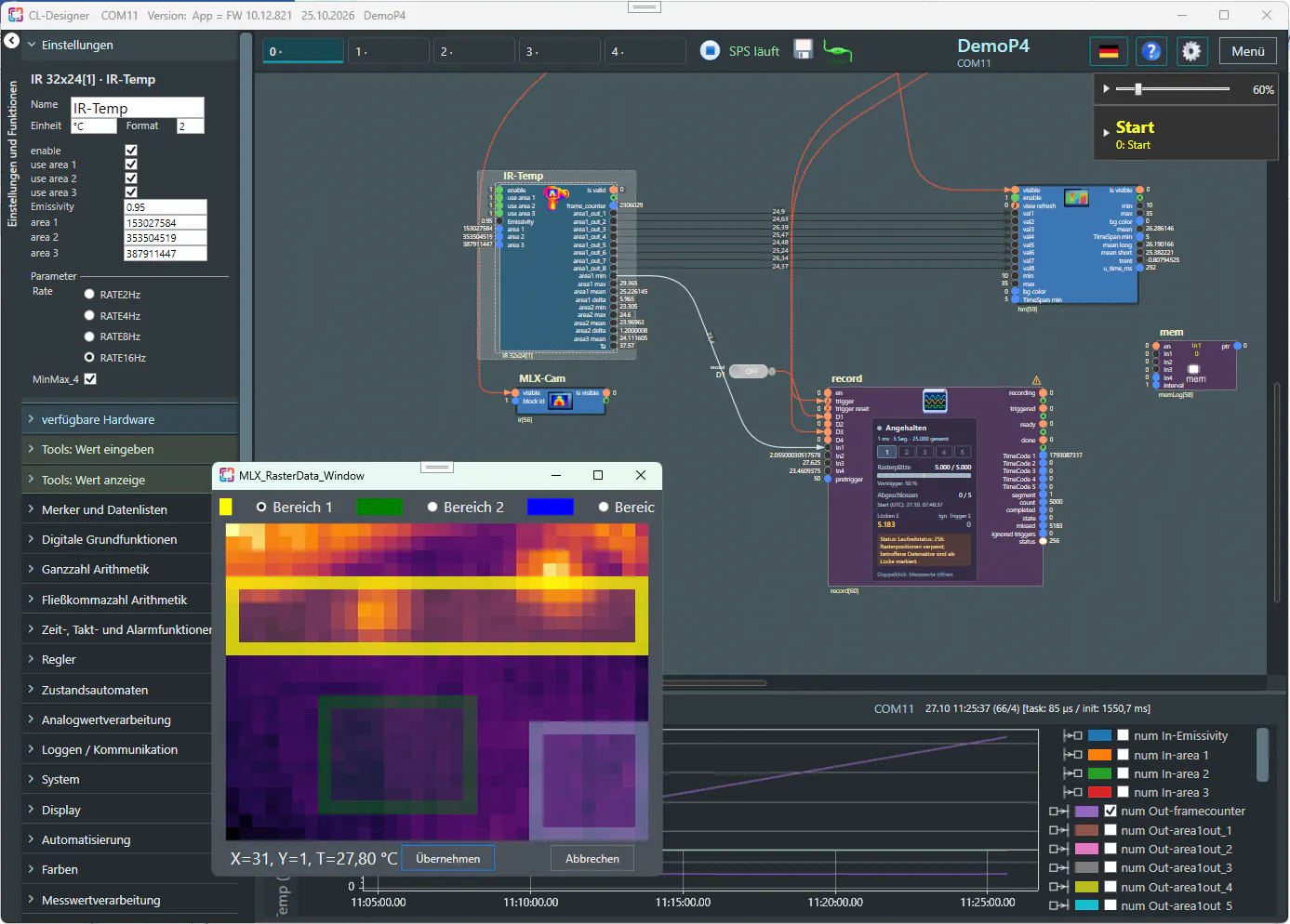Image resolution: width=1290 pixels, height=924 pixels.
Task: Click the camera icon in the MLX-Cam block
Action: tap(560, 401)
